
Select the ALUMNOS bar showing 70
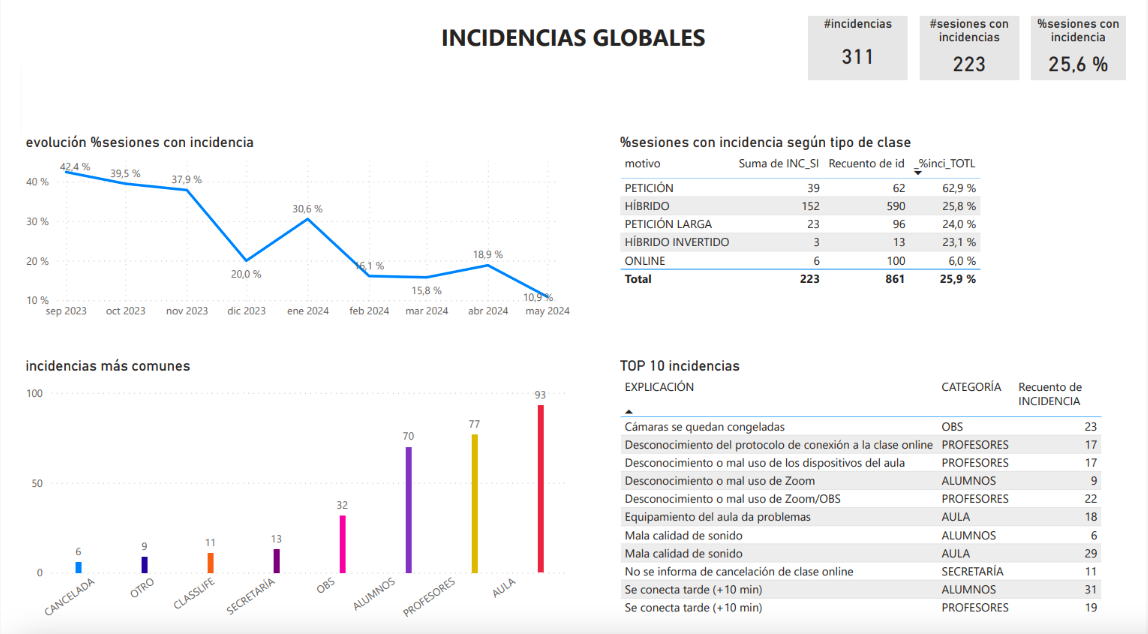pyautogui.click(x=408, y=510)
